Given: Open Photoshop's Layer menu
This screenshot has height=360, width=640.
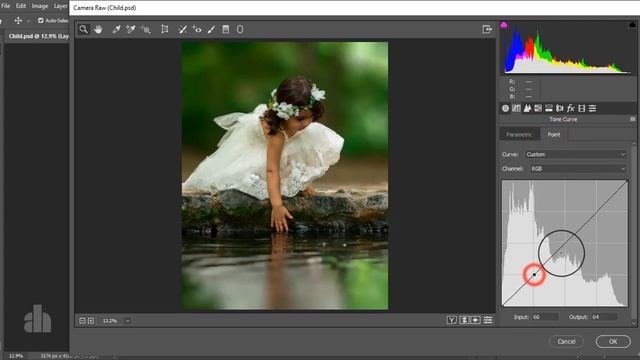Looking at the screenshot, I should coord(61,6).
